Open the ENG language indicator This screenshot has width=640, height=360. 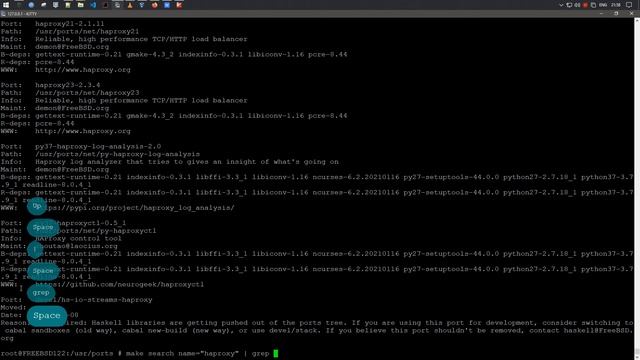coord(603,5)
